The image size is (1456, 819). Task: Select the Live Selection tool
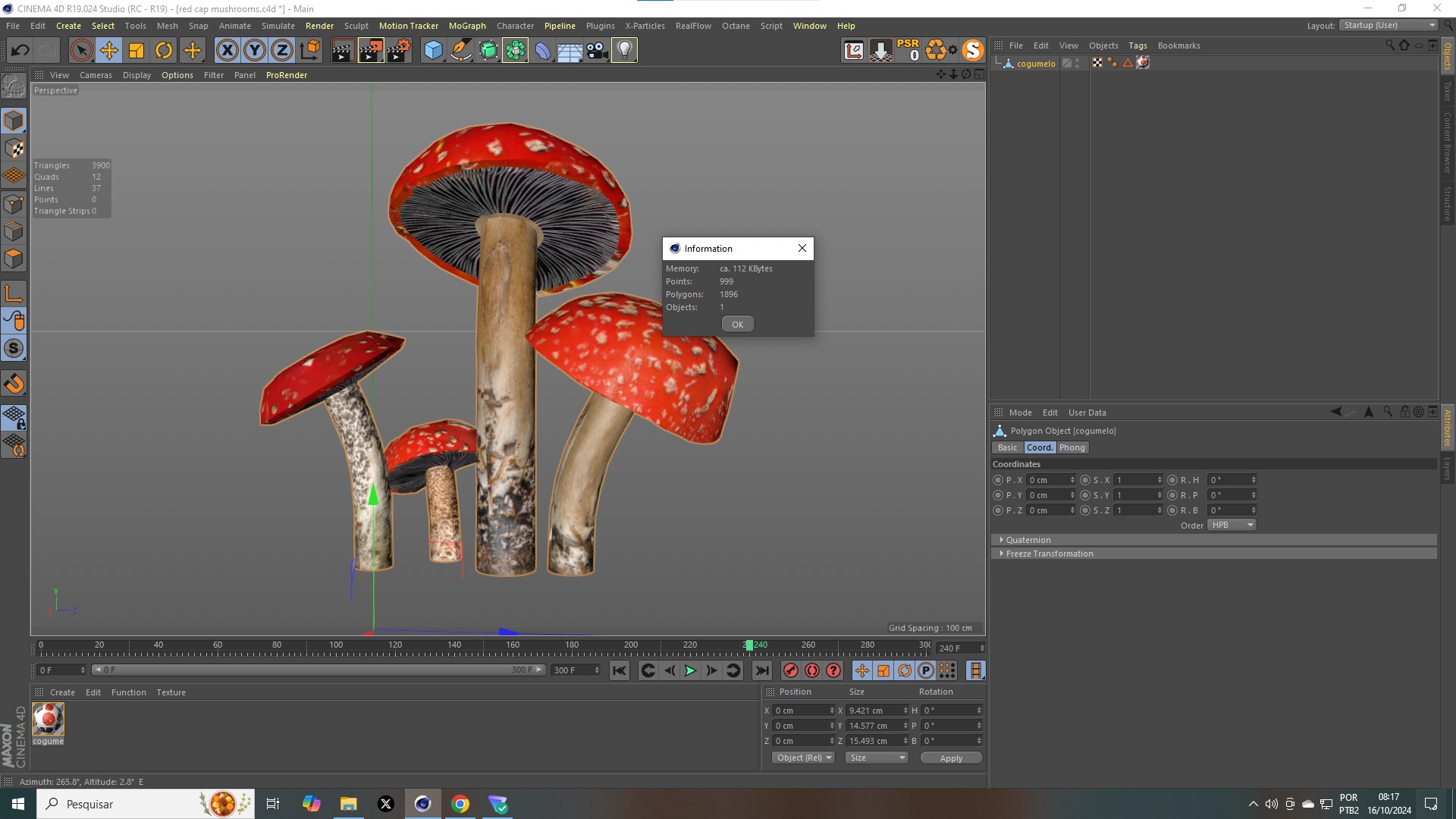(81, 51)
